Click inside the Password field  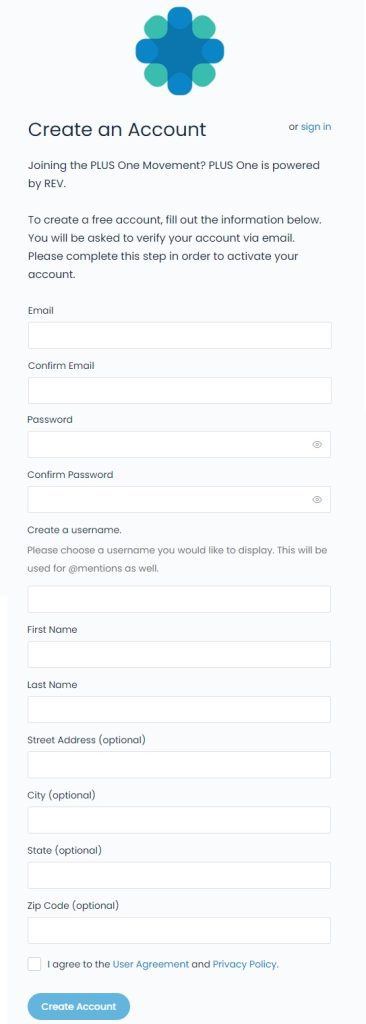click(x=179, y=444)
